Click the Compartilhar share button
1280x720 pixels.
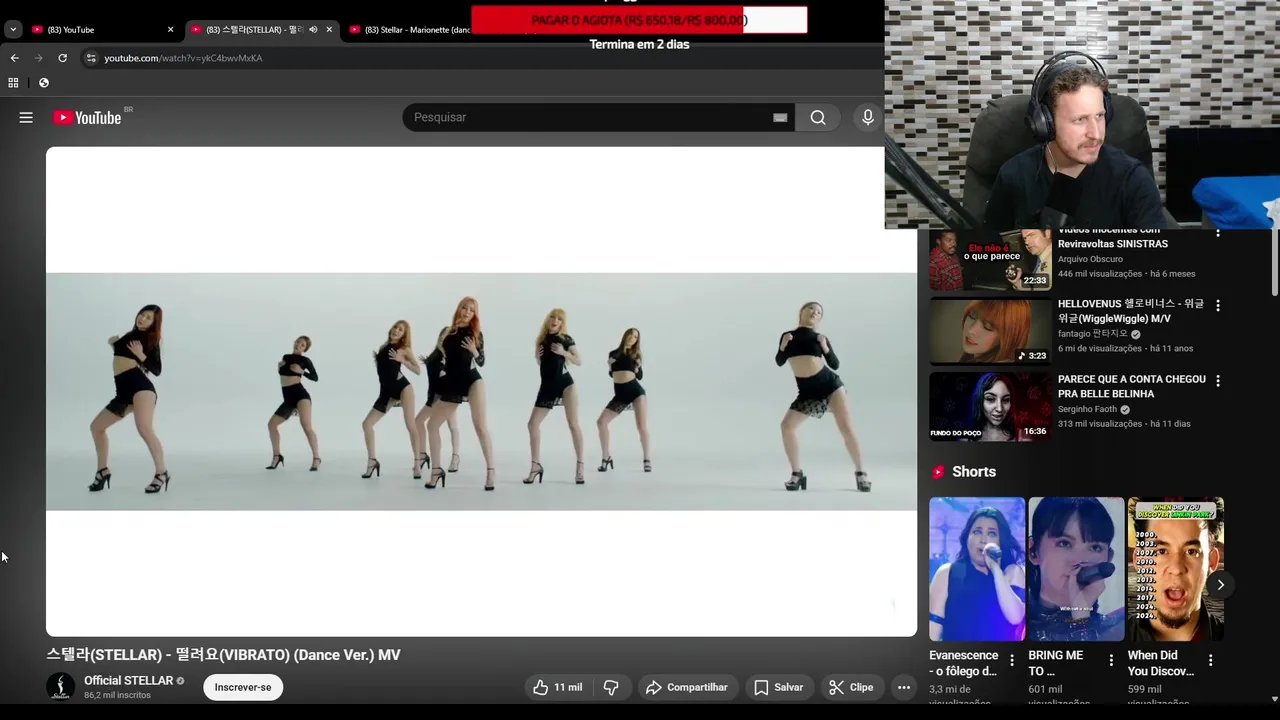pos(687,687)
